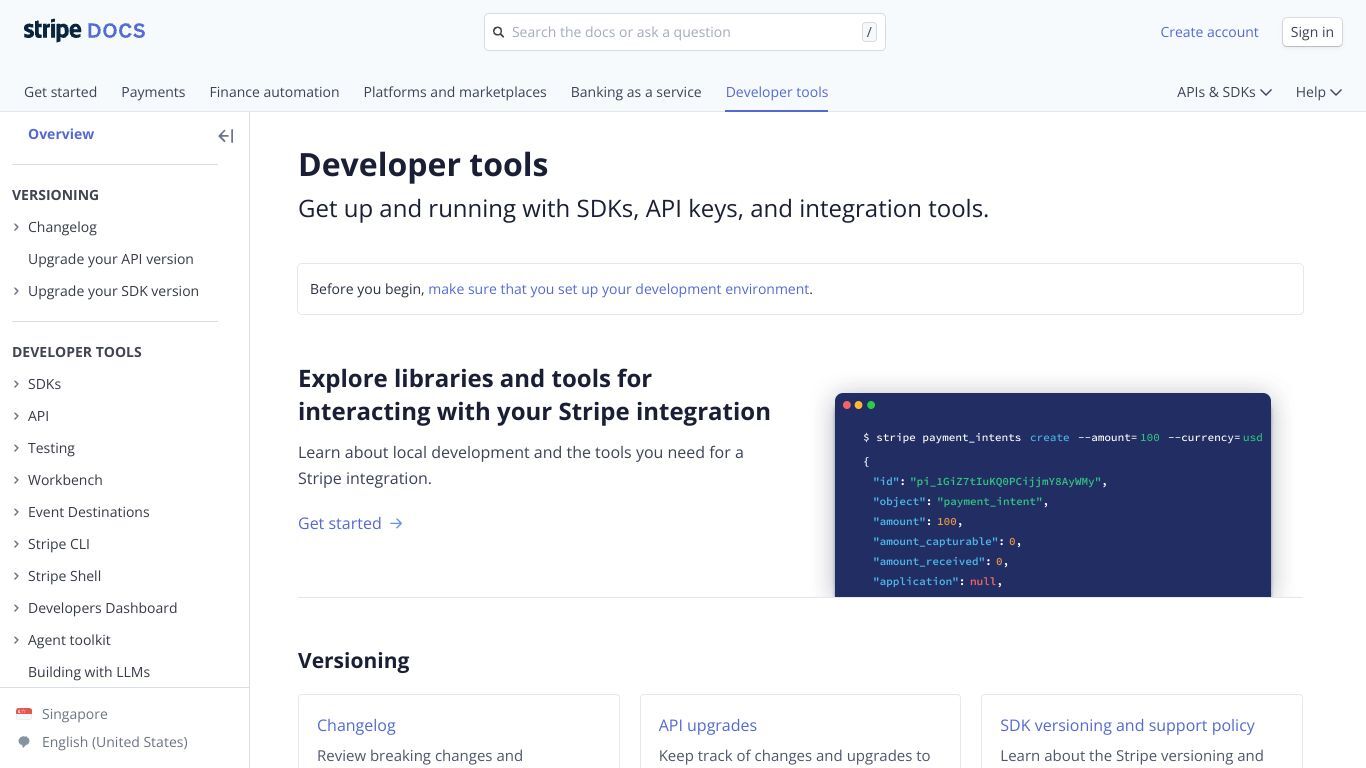Click the Stripe Docs logo
Image resolution: width=1366 pixels, height=768 pixels.
click(x=84, y=31)
